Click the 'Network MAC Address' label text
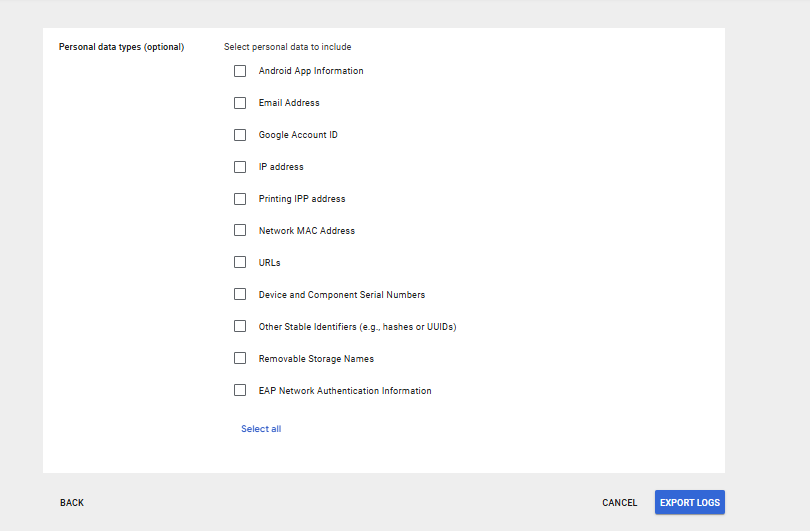This screenshot has width=810, height=531. click(306, 231)
